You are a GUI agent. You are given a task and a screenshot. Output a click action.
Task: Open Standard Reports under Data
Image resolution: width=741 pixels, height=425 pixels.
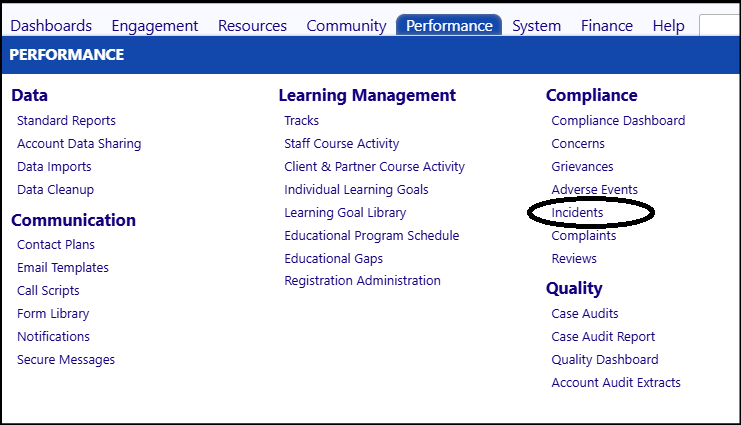pos(66,121)
